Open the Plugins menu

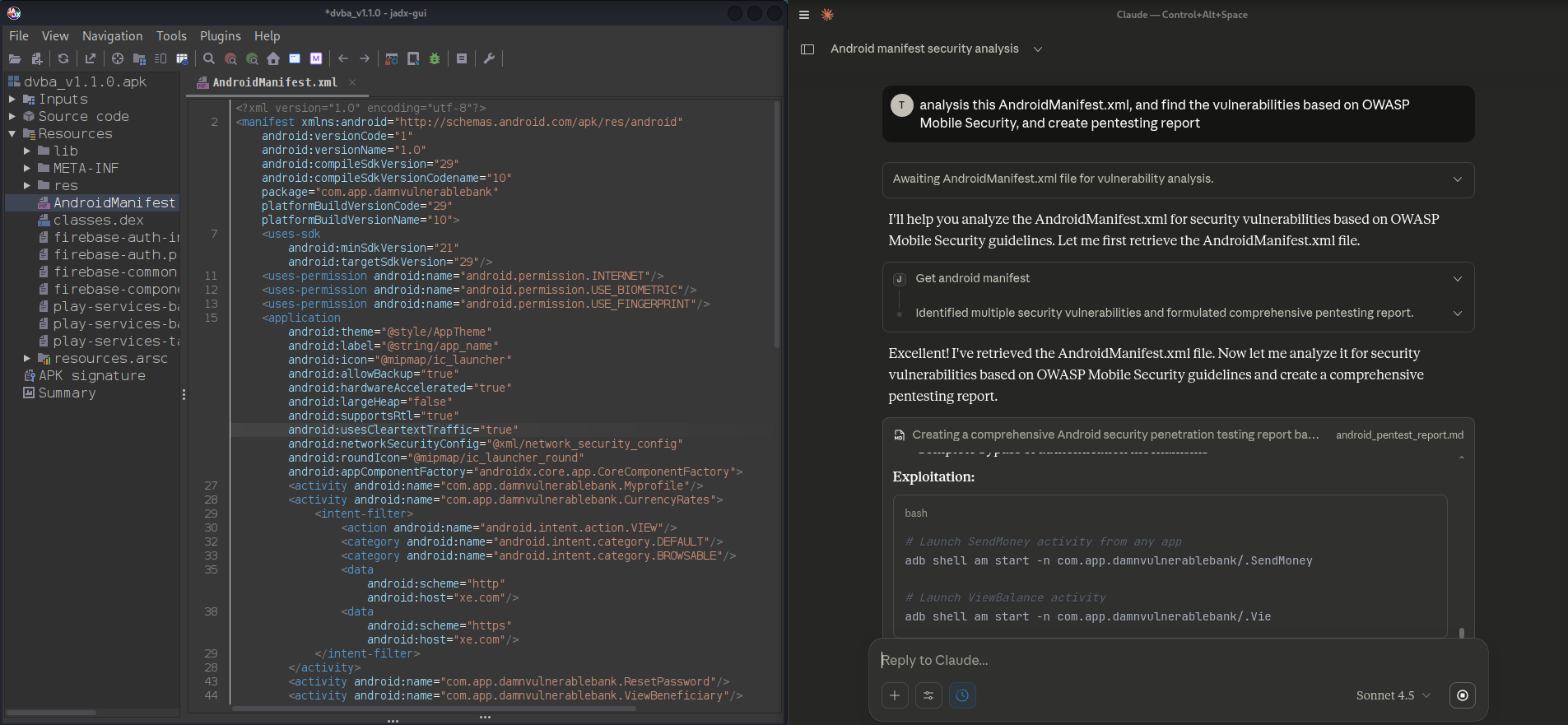[220, 36]
